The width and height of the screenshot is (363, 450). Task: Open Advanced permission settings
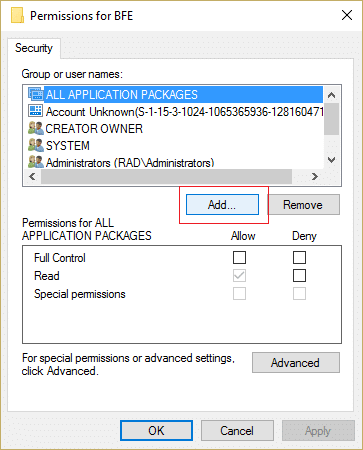click(x=296, y=362)
